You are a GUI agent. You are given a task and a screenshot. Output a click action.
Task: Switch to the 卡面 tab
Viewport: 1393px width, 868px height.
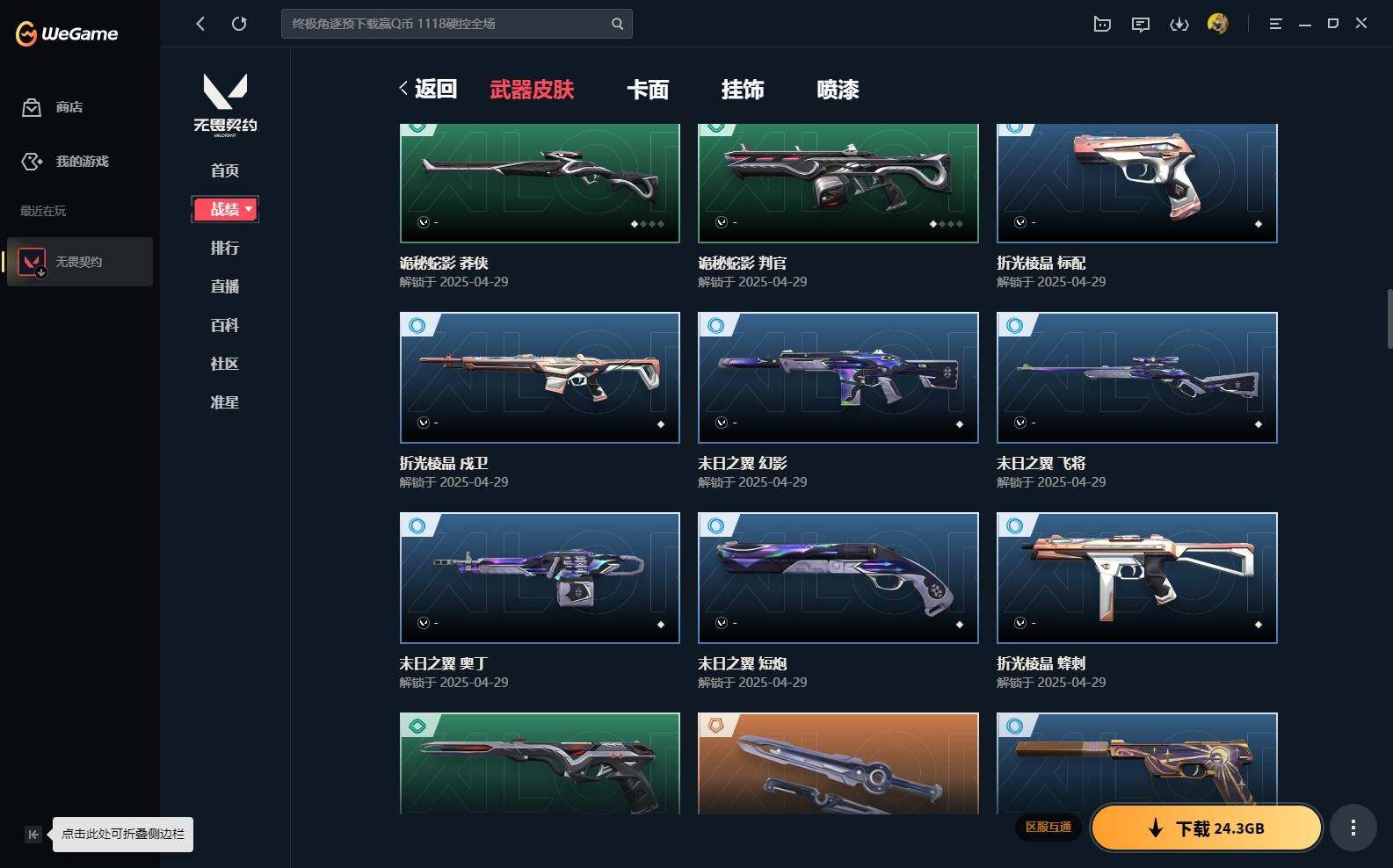(648, 90)
